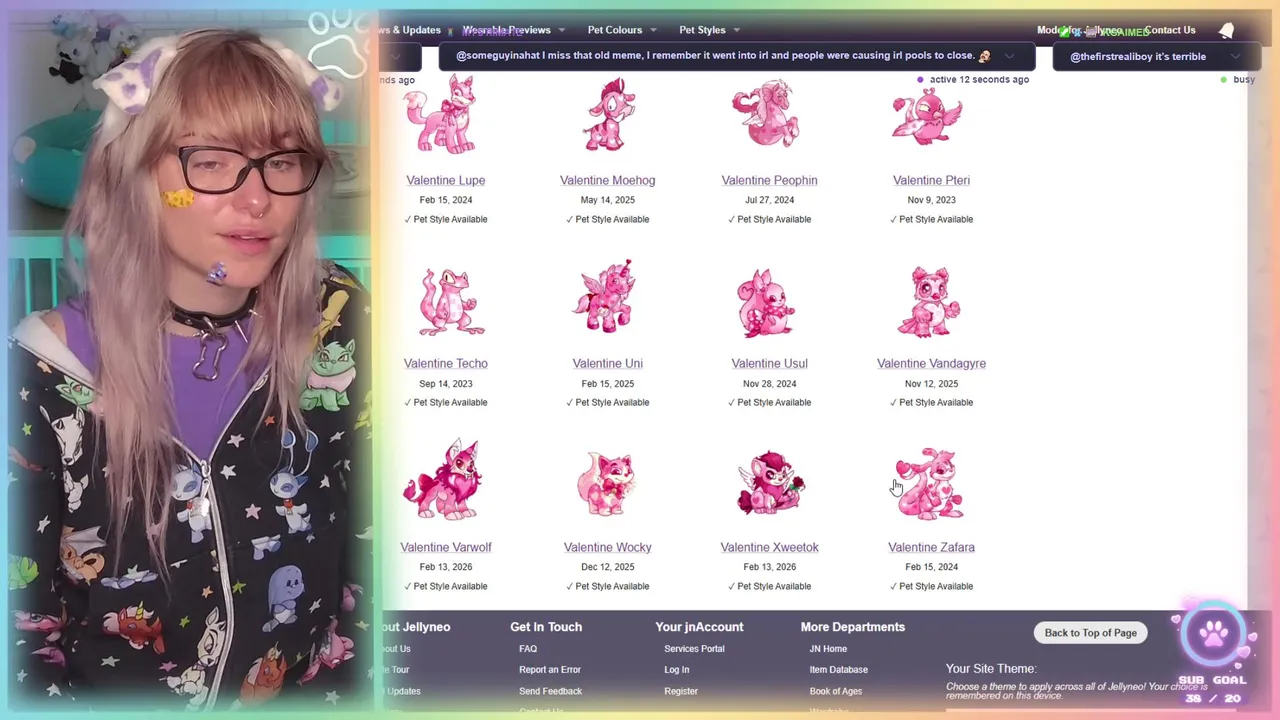1280x720 pixels.
Task: Click the Valentine Uni pet image
Action: 606,297
